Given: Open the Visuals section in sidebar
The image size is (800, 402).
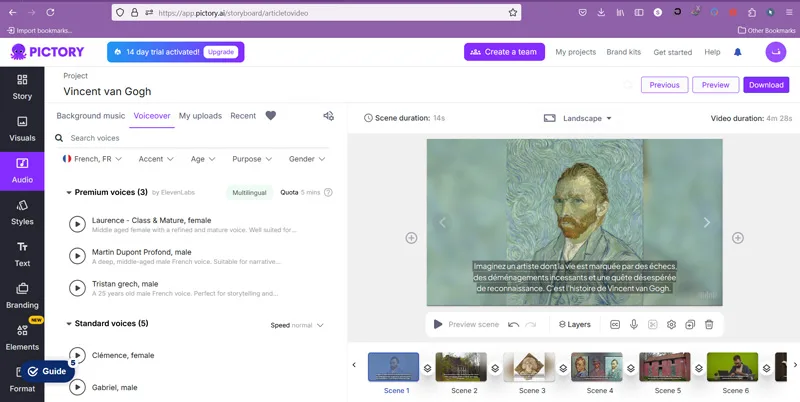Looking at the screenshot, I should click(22, 130).
